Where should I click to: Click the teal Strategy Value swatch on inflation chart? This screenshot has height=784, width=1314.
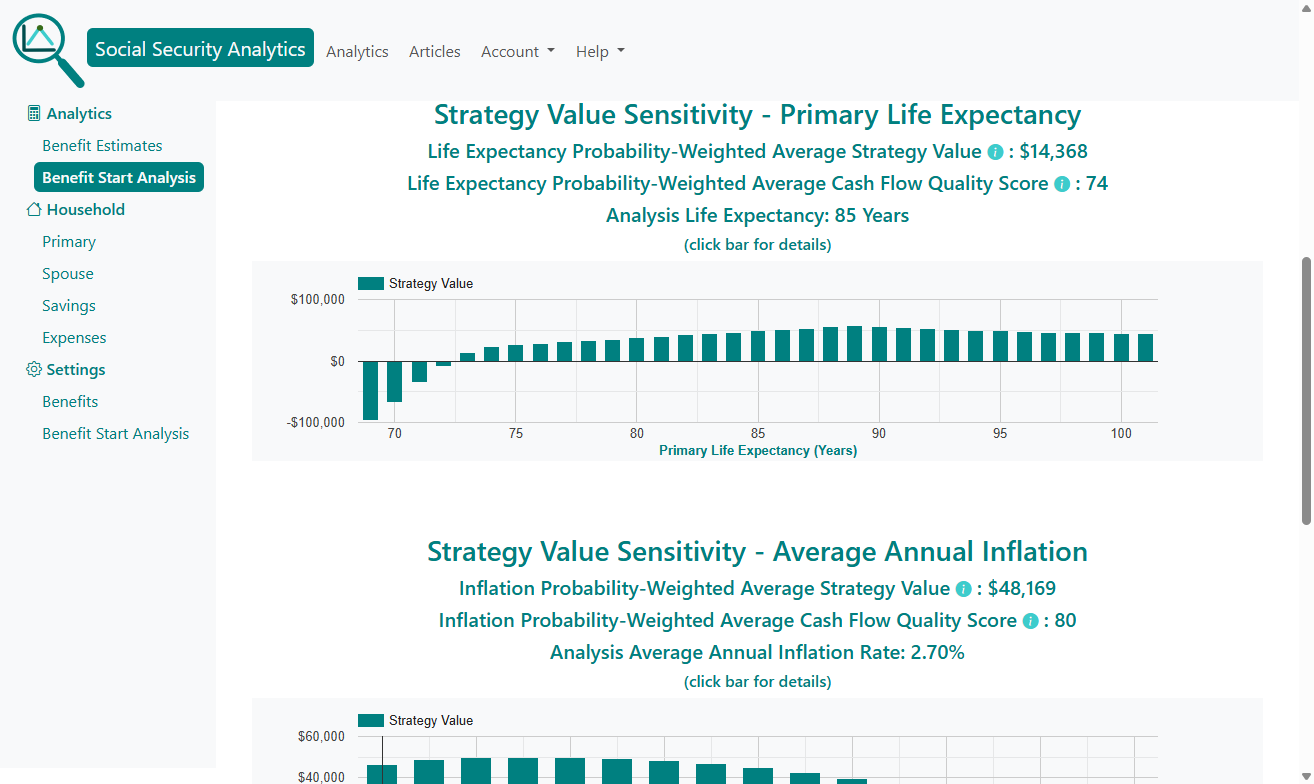[x=370, y=720]
